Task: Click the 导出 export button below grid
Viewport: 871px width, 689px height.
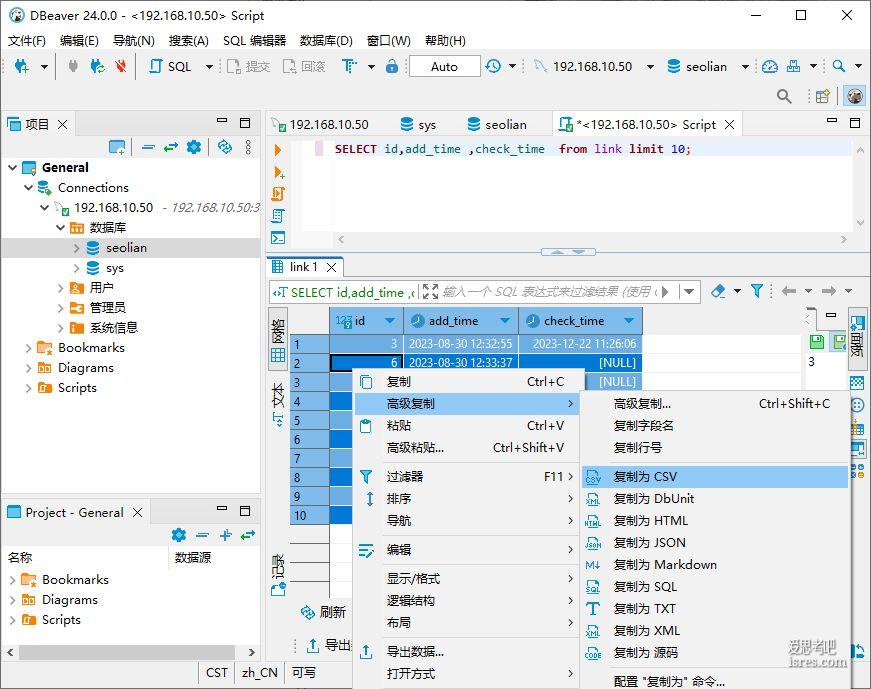Action: click(329, 645)
